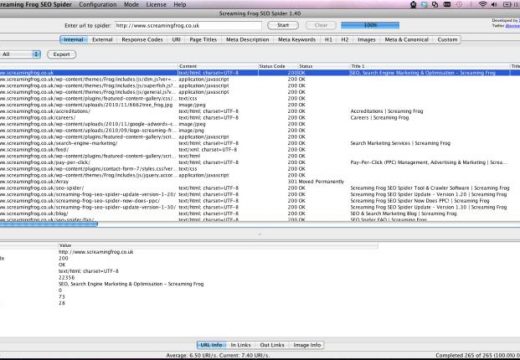
Task: Click the Export button
Action: point(62,54)
